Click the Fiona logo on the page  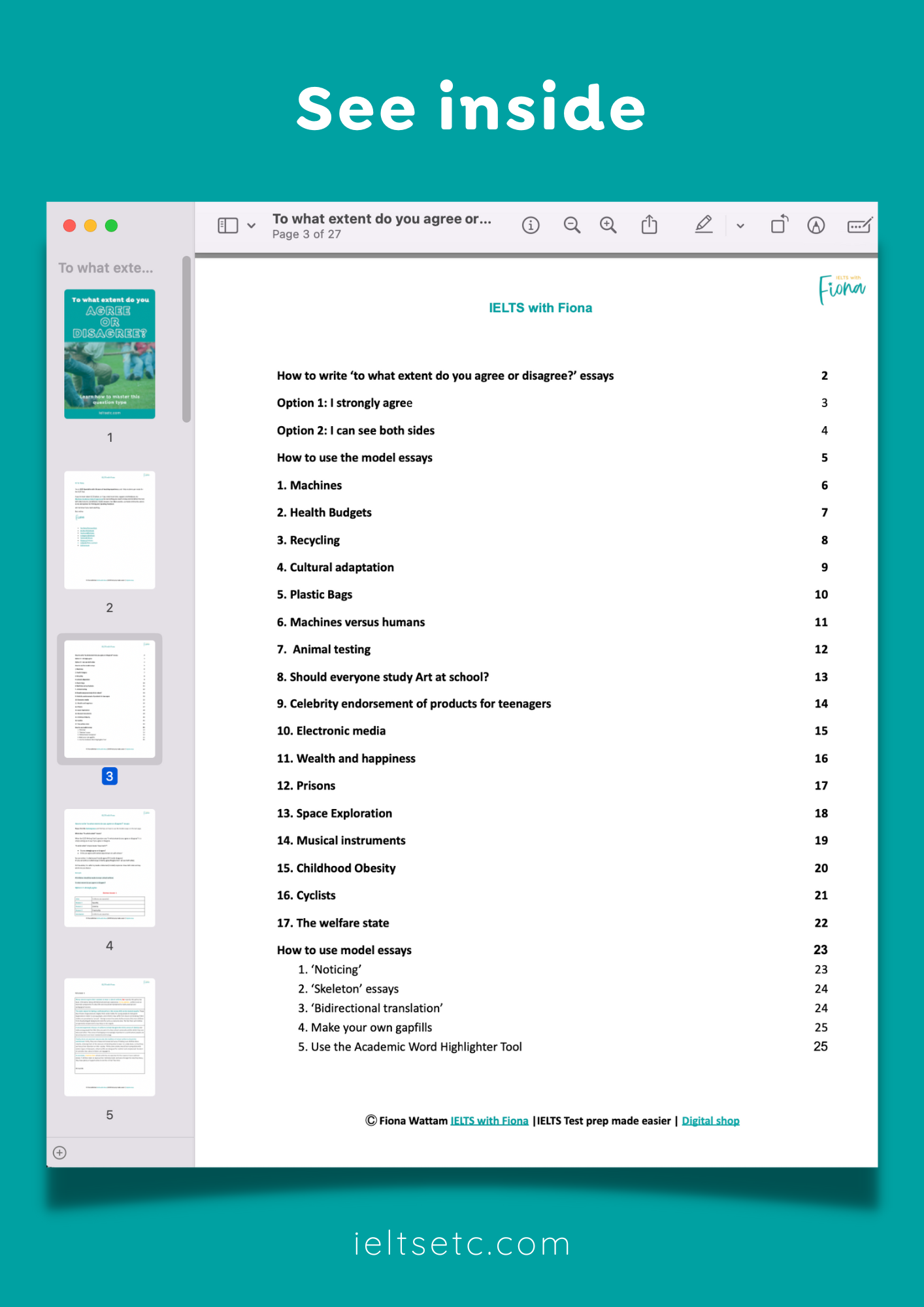pos(842,289)
